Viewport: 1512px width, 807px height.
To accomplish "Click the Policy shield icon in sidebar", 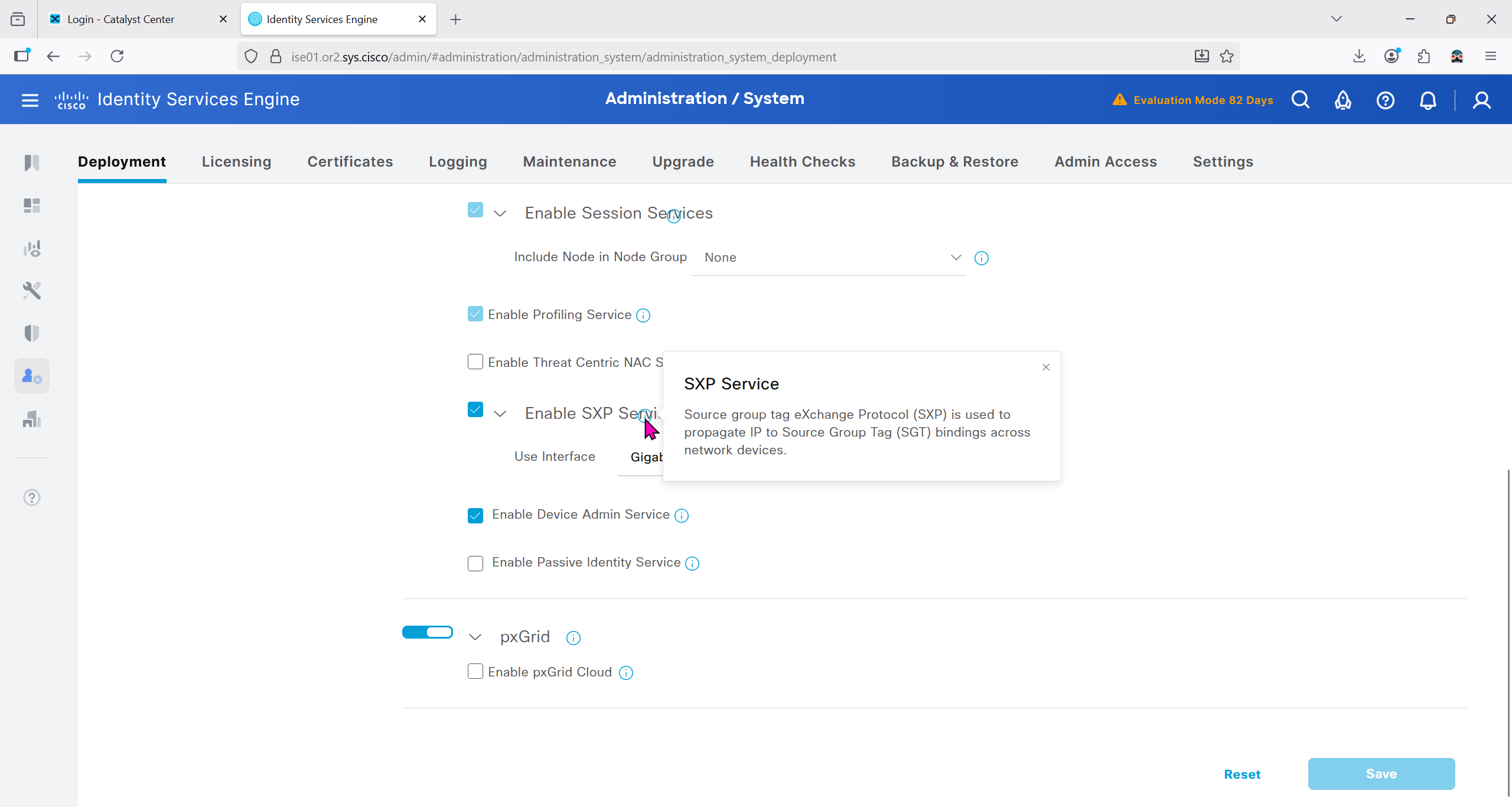I will [32, 333].
